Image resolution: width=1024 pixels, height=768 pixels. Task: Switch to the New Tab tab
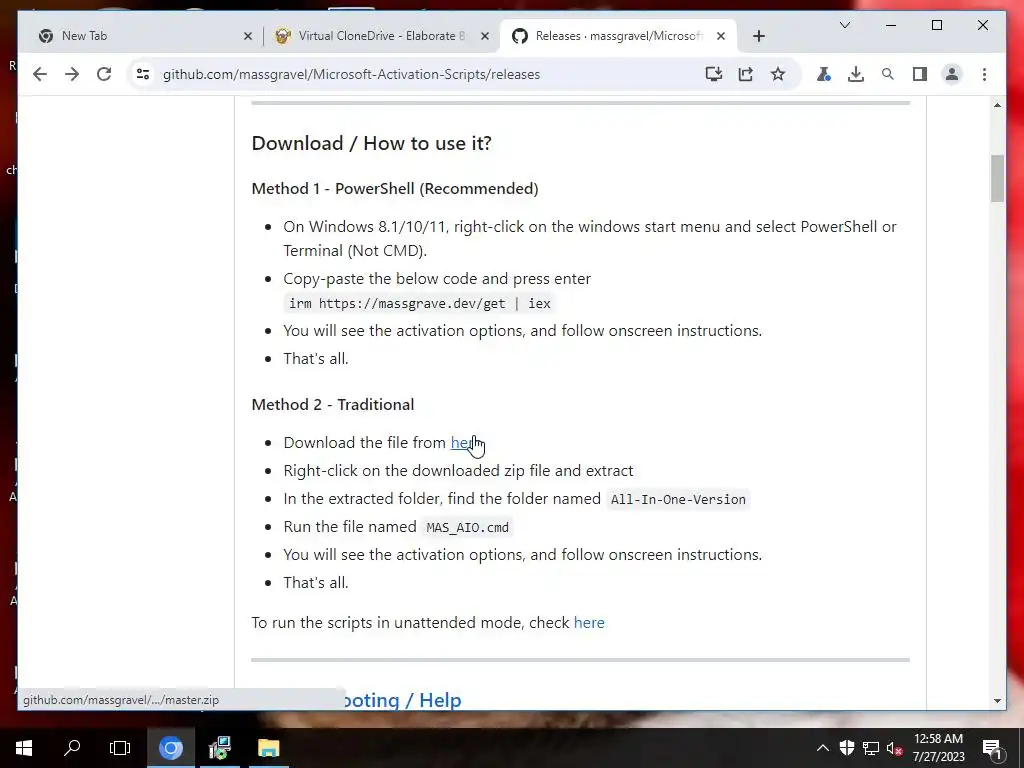coord(140,36)
